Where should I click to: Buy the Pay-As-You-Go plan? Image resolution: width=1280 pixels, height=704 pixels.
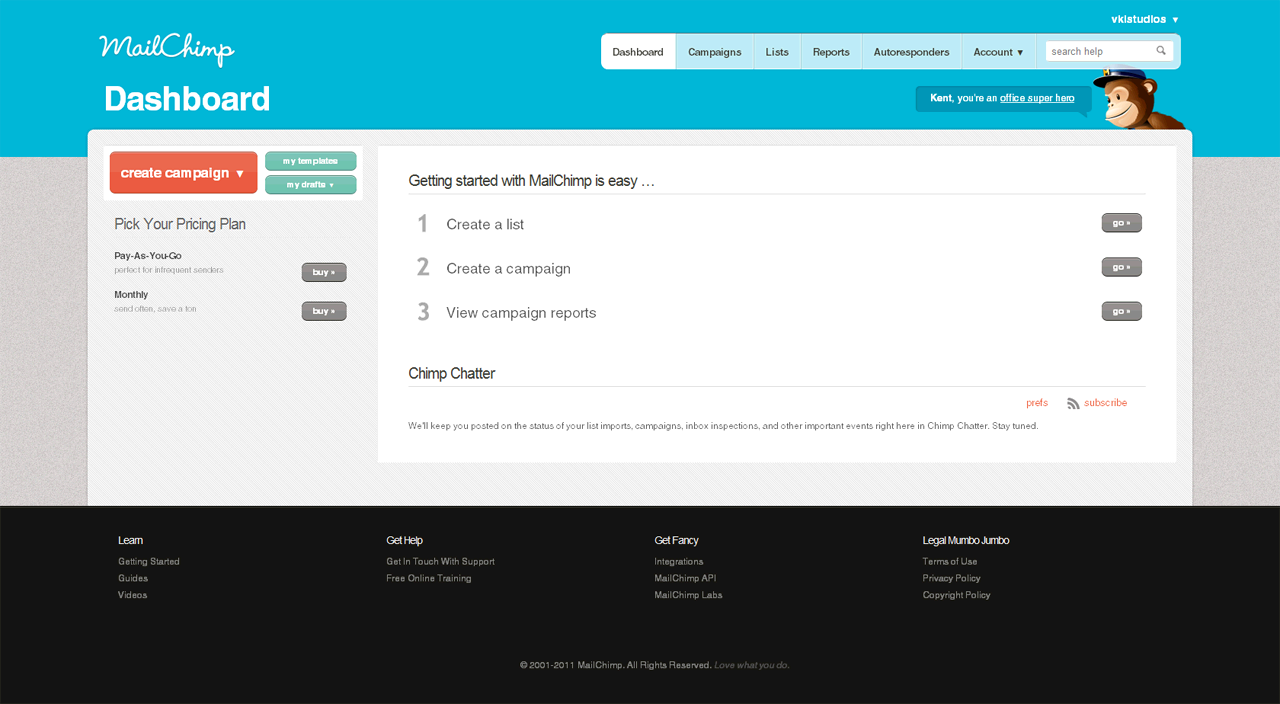324,272
